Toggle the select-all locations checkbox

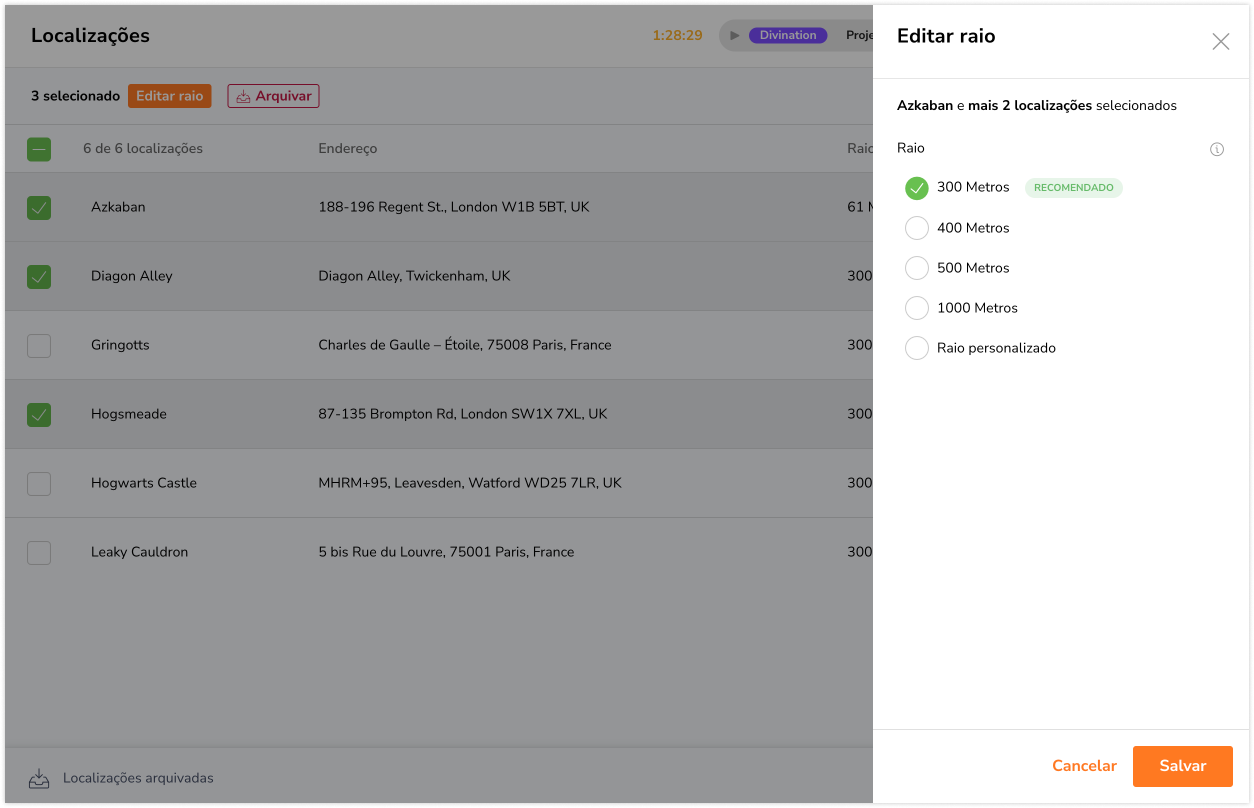[39, 149]
